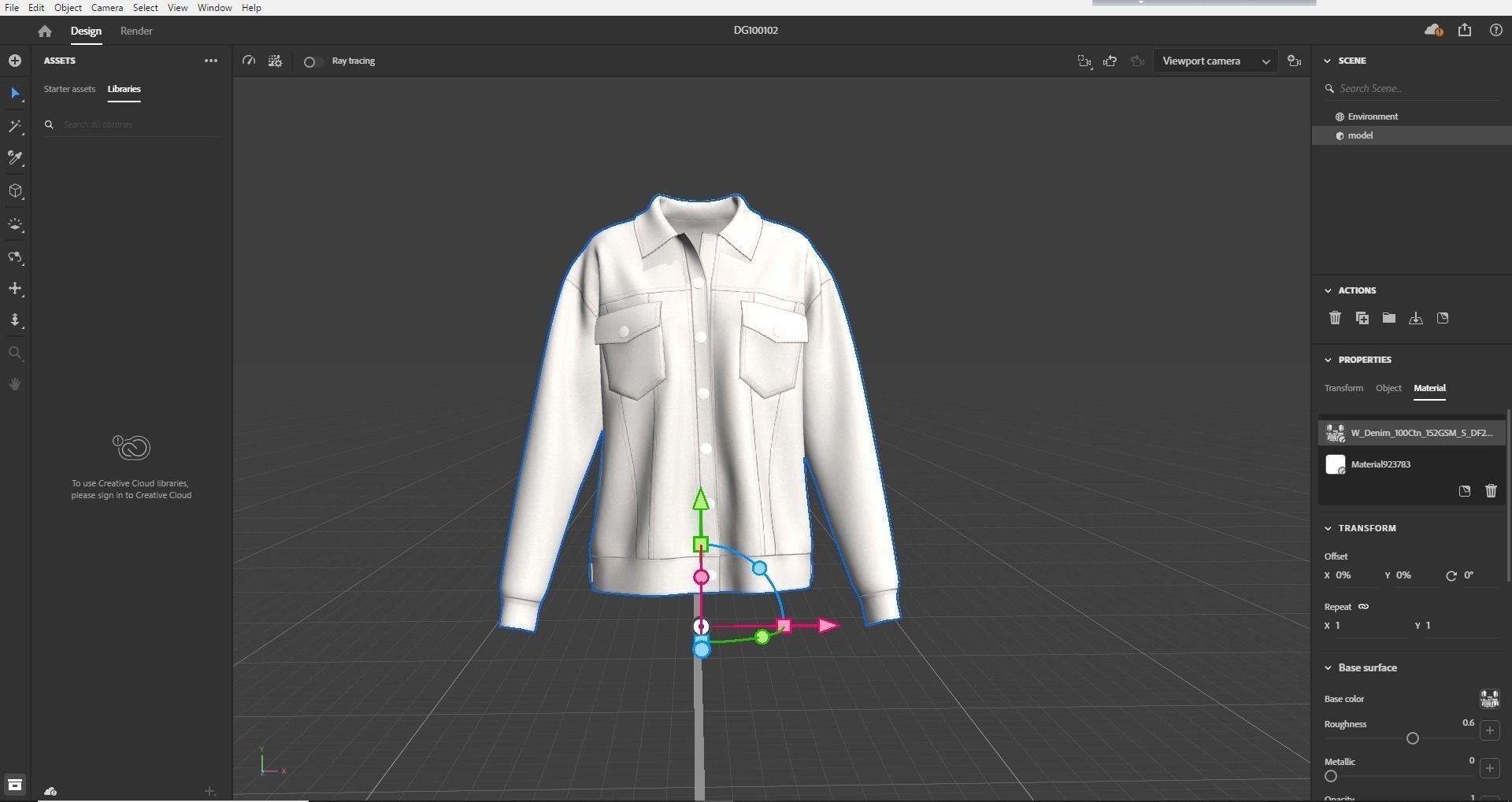Collapse the Properties section
1512x802 pixels.
tap(1328, 360)
